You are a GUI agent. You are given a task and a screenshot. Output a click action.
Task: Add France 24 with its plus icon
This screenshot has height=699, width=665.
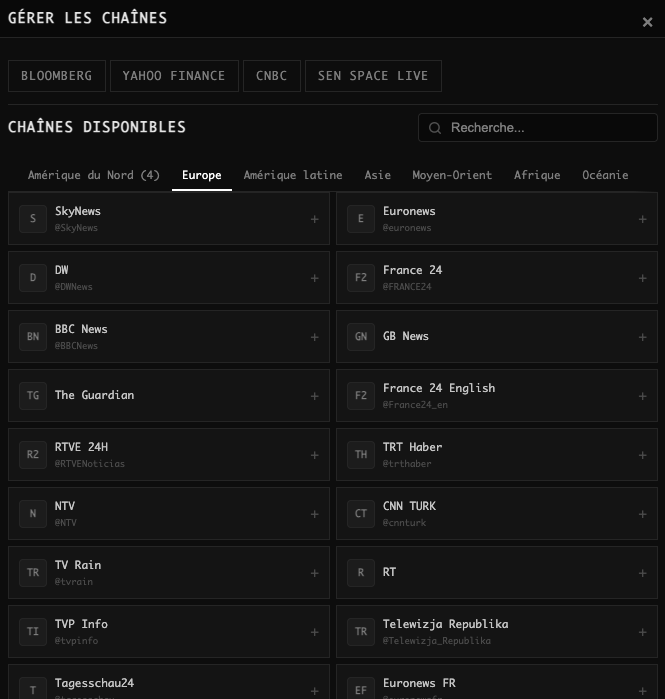(x=642, y=278)
